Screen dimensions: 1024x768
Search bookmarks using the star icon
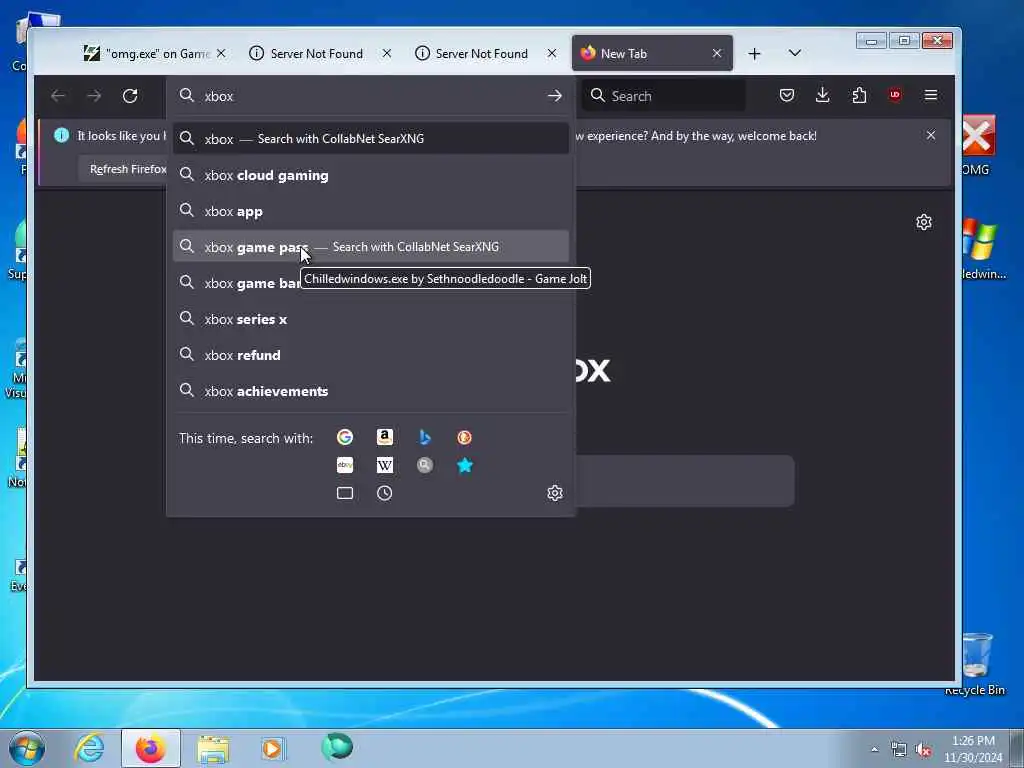click(x=464, y=465)
